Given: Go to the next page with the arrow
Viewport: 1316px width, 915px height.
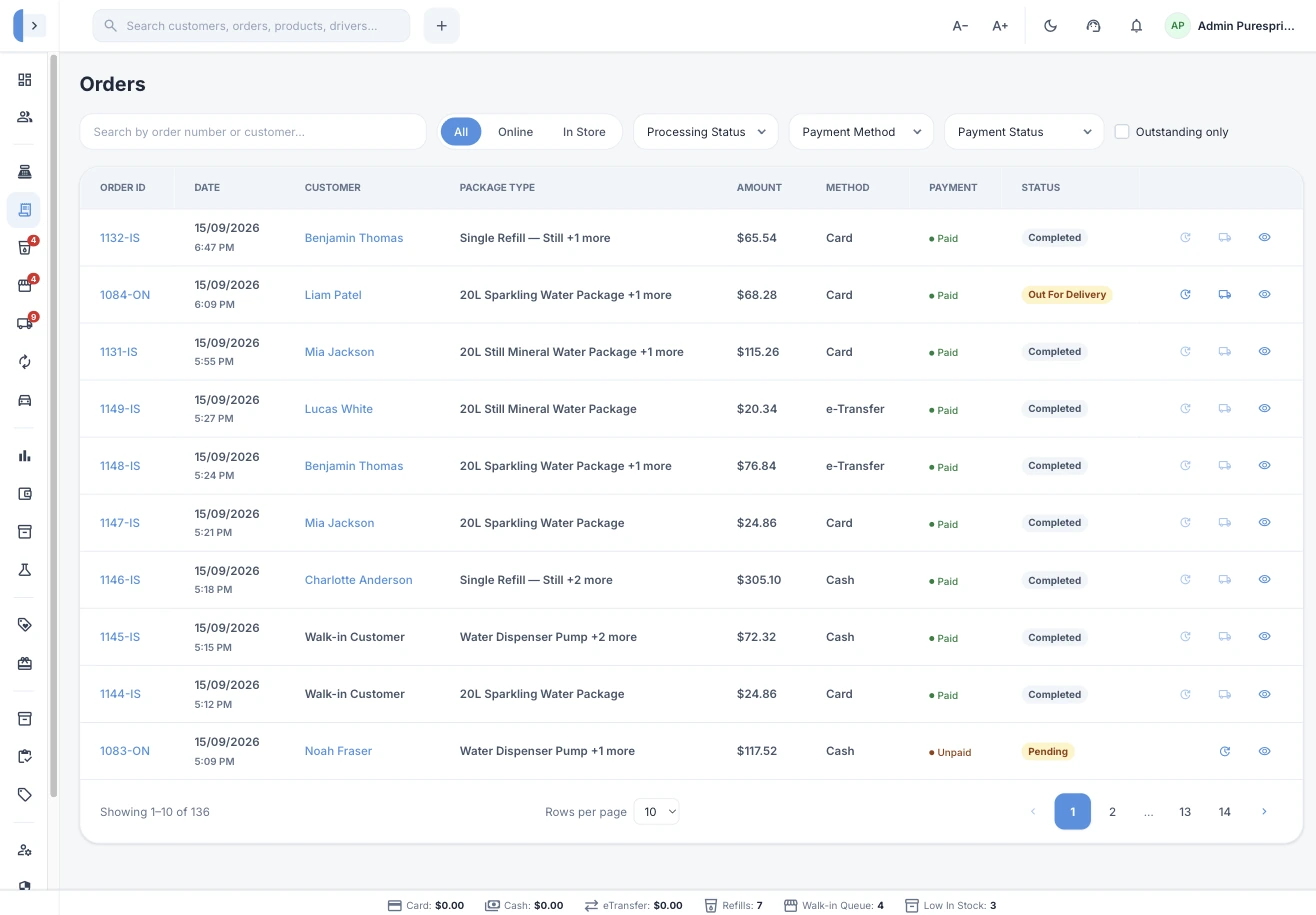Looking at the screenshot, I should [x=1264, y=812].
